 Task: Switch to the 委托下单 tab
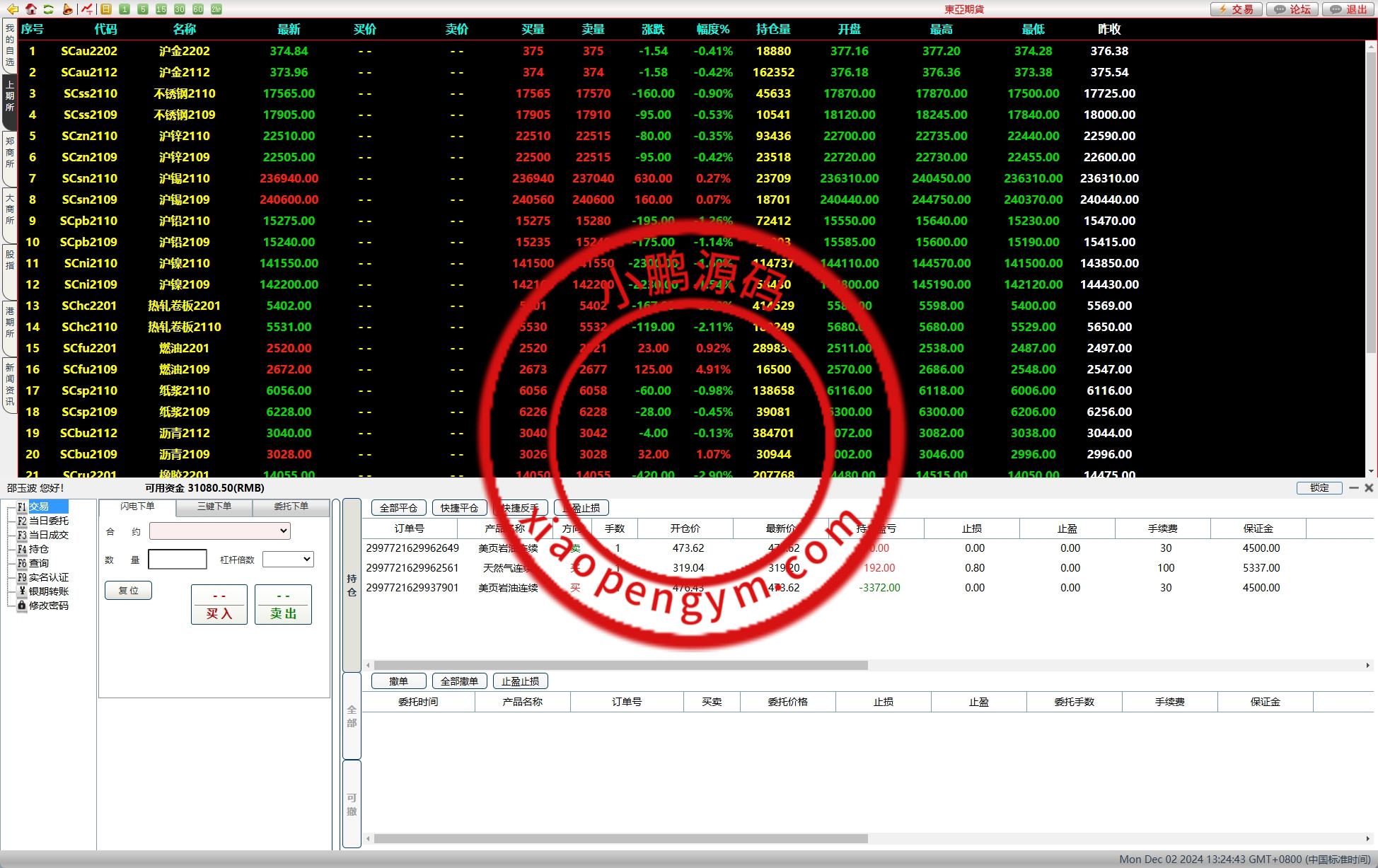tap(291, 507)
